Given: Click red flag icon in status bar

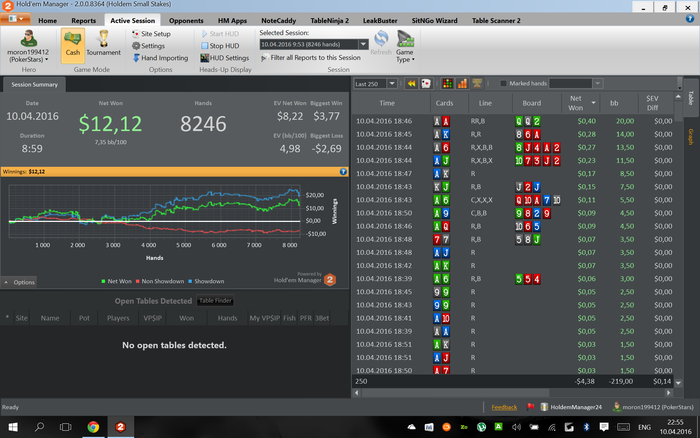Looking at the screenshot, I should tap(530, 407).
